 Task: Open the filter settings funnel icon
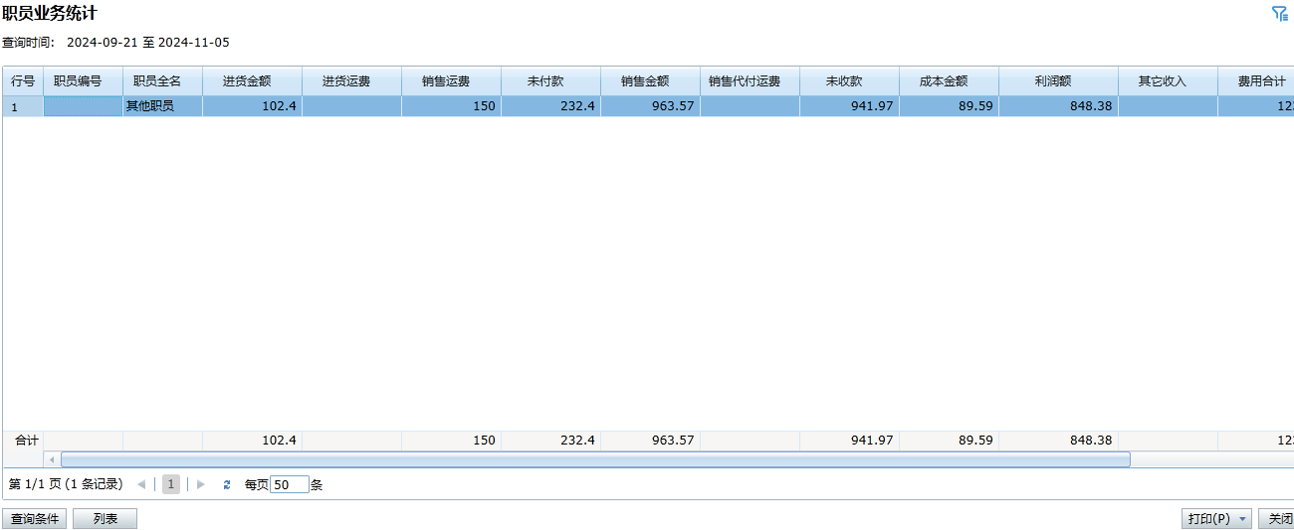tap(1279, 13)
